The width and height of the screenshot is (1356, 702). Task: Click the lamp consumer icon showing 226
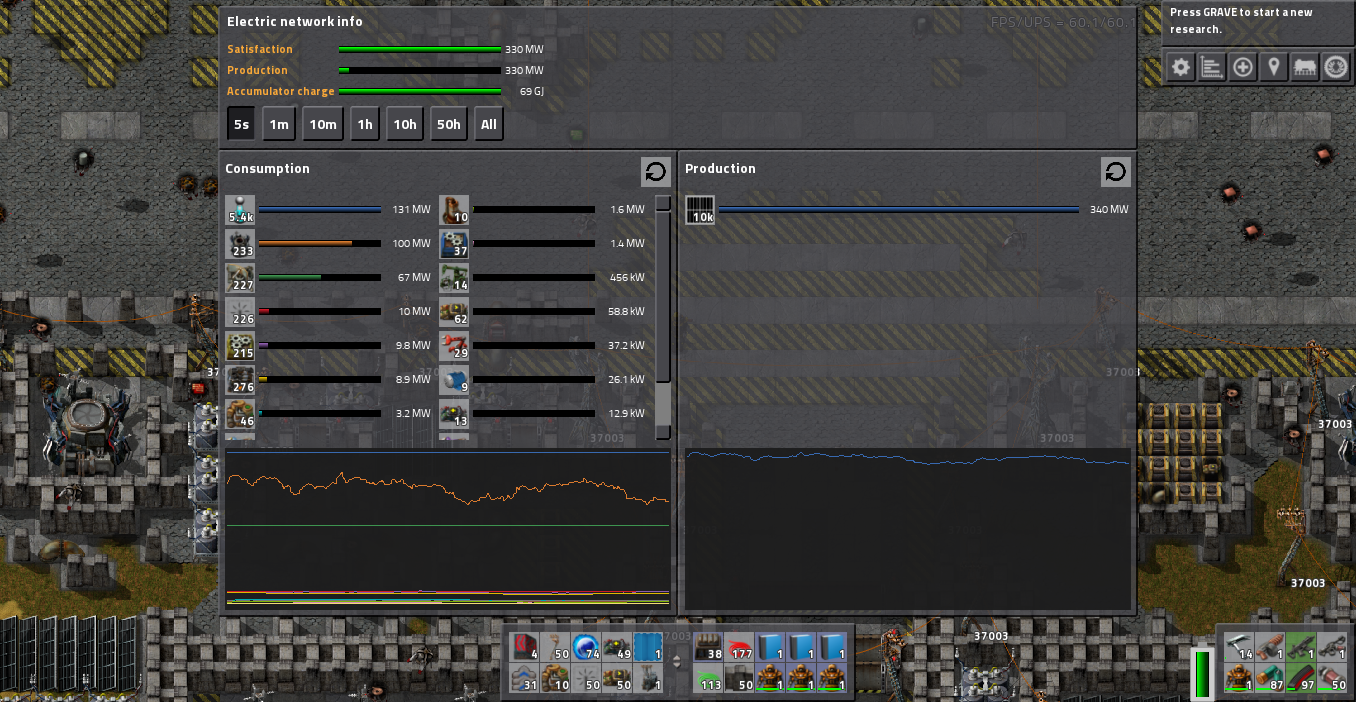[240, 312]
